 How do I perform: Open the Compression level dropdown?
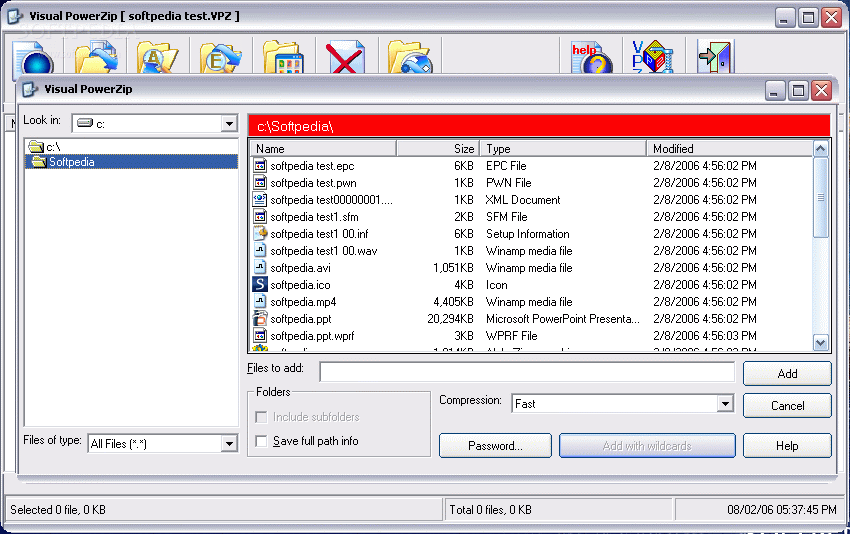tap(725, 403)
